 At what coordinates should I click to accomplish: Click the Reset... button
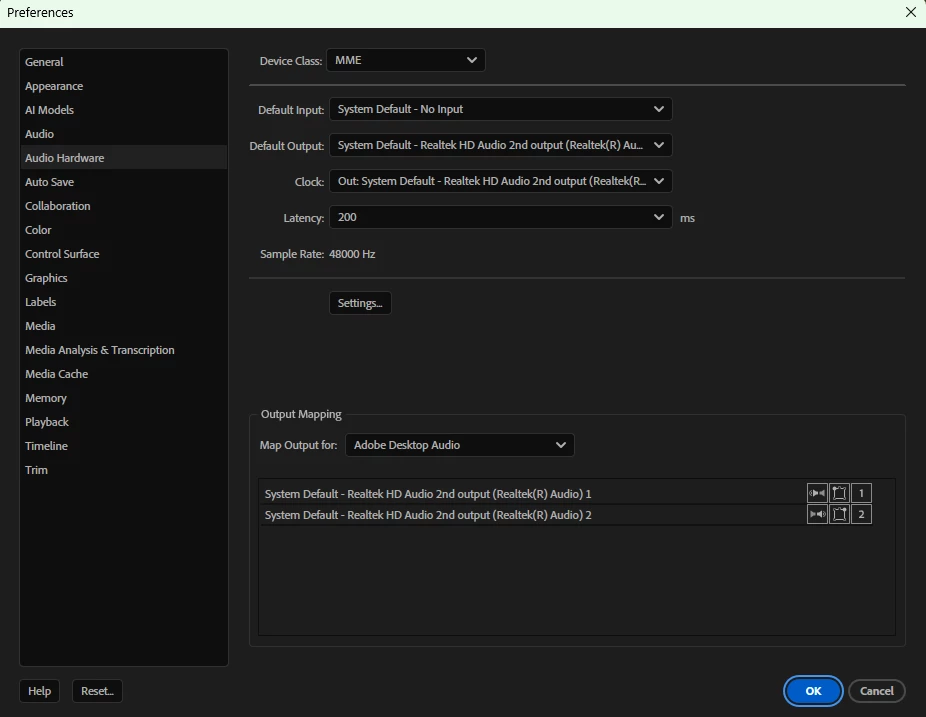[x=97, y=691]
